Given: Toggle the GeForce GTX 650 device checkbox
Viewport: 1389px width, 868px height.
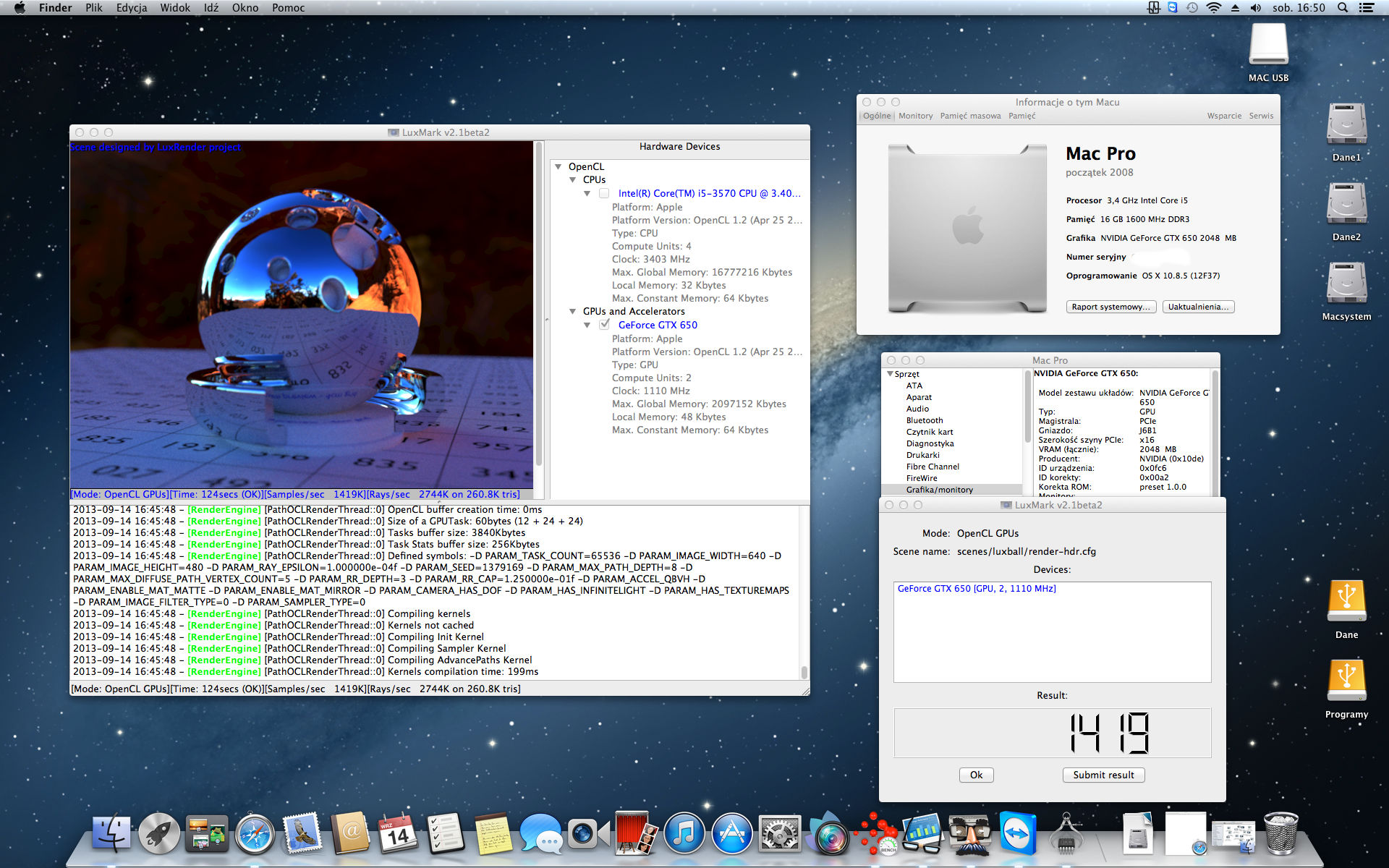Looking at the screenshot, I should (604, 325).
